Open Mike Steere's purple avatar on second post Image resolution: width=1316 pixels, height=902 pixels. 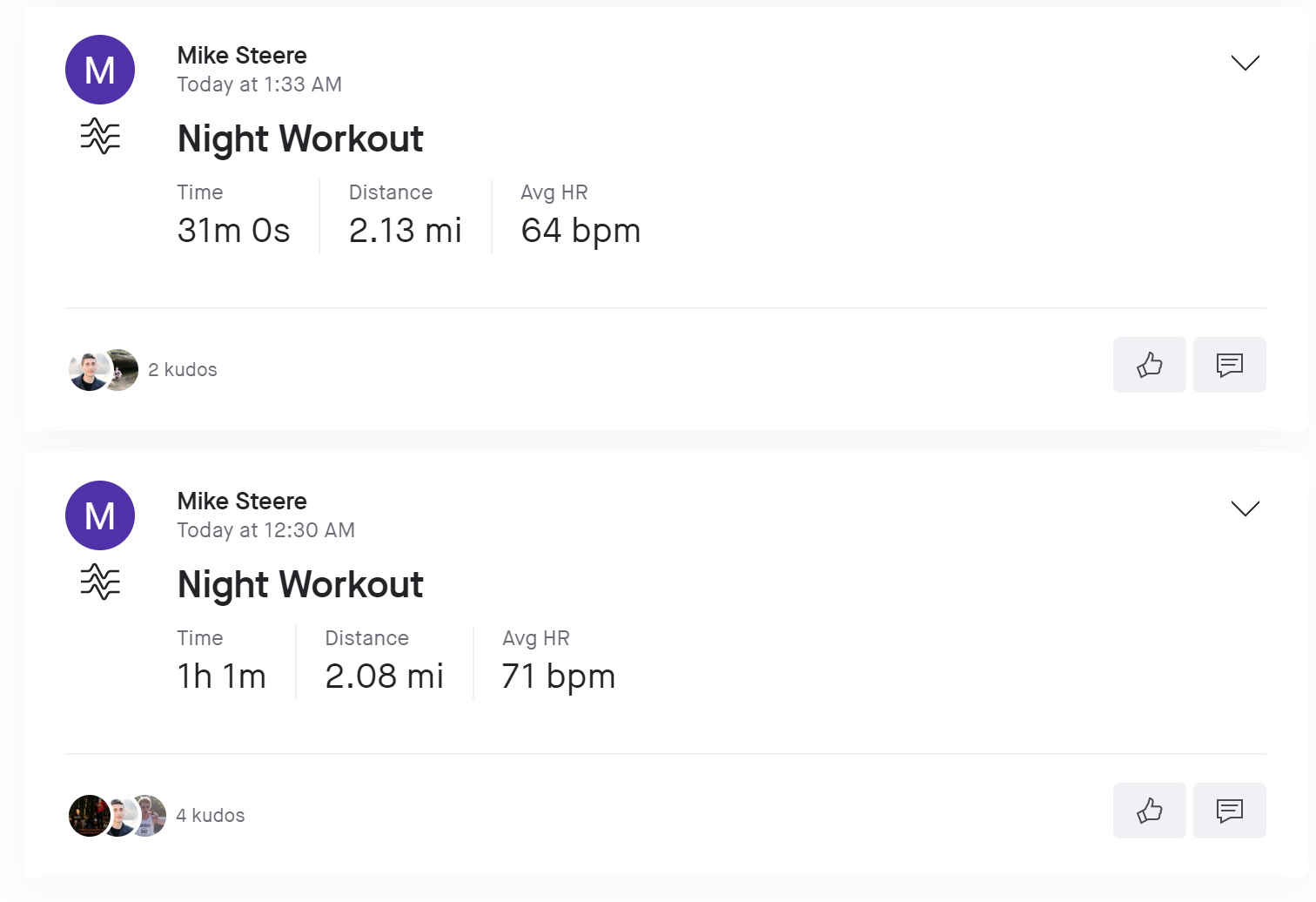pos(100,515)
